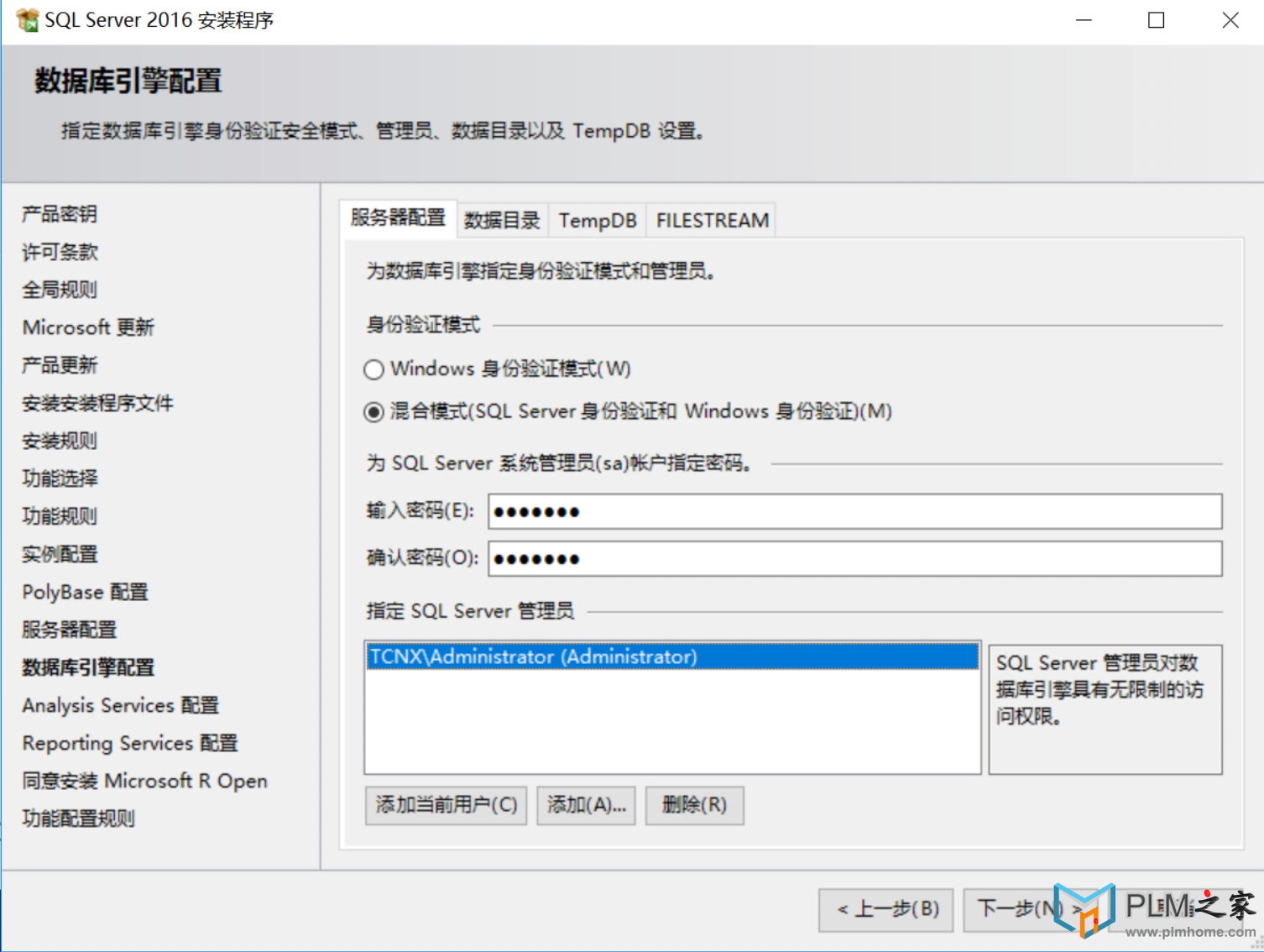The image size is (1264, 952).
Task: Click the SQL Server setup title bar icon
Action: pos(27,19)
